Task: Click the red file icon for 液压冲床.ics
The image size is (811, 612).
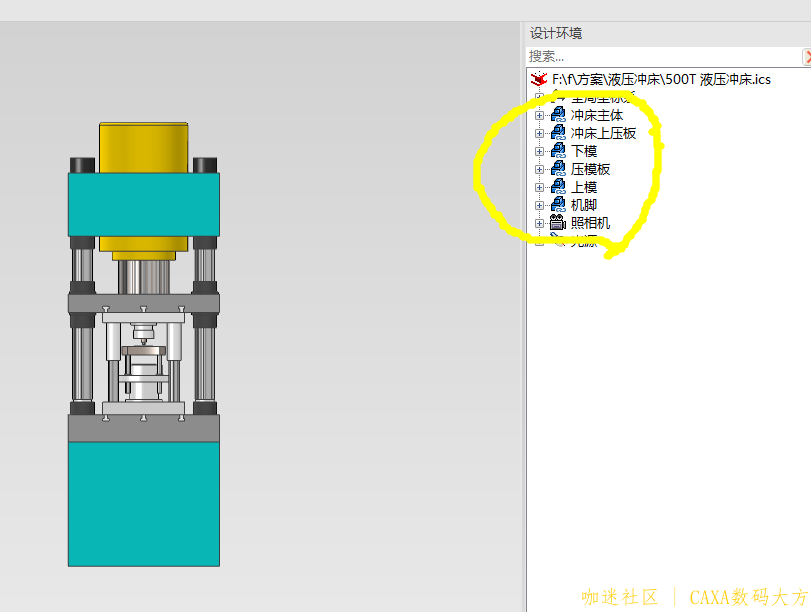Action: tap(539, 79)
